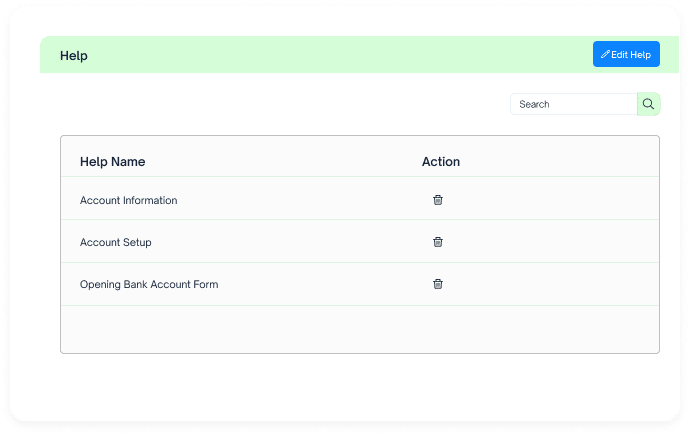Submit search using green search button
This screenshot has height=435, width=690.
pyautogui.click(x=649, y=104)
